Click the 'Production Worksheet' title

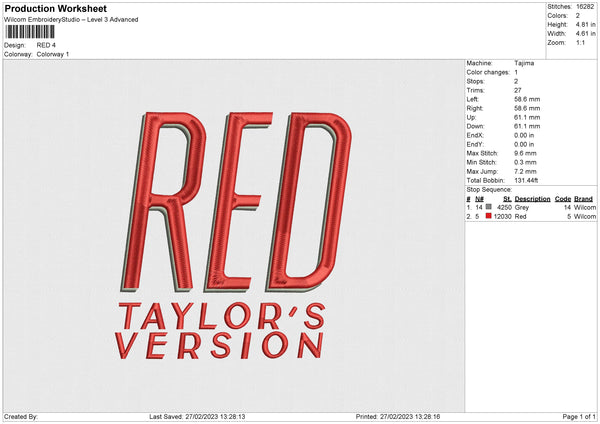coord(55,8)
